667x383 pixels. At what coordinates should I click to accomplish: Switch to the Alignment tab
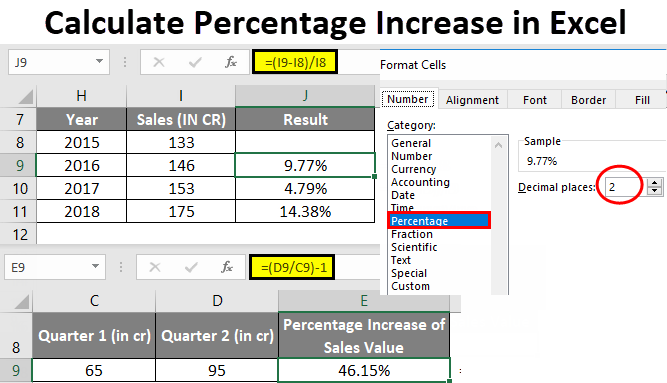point(472,100)
